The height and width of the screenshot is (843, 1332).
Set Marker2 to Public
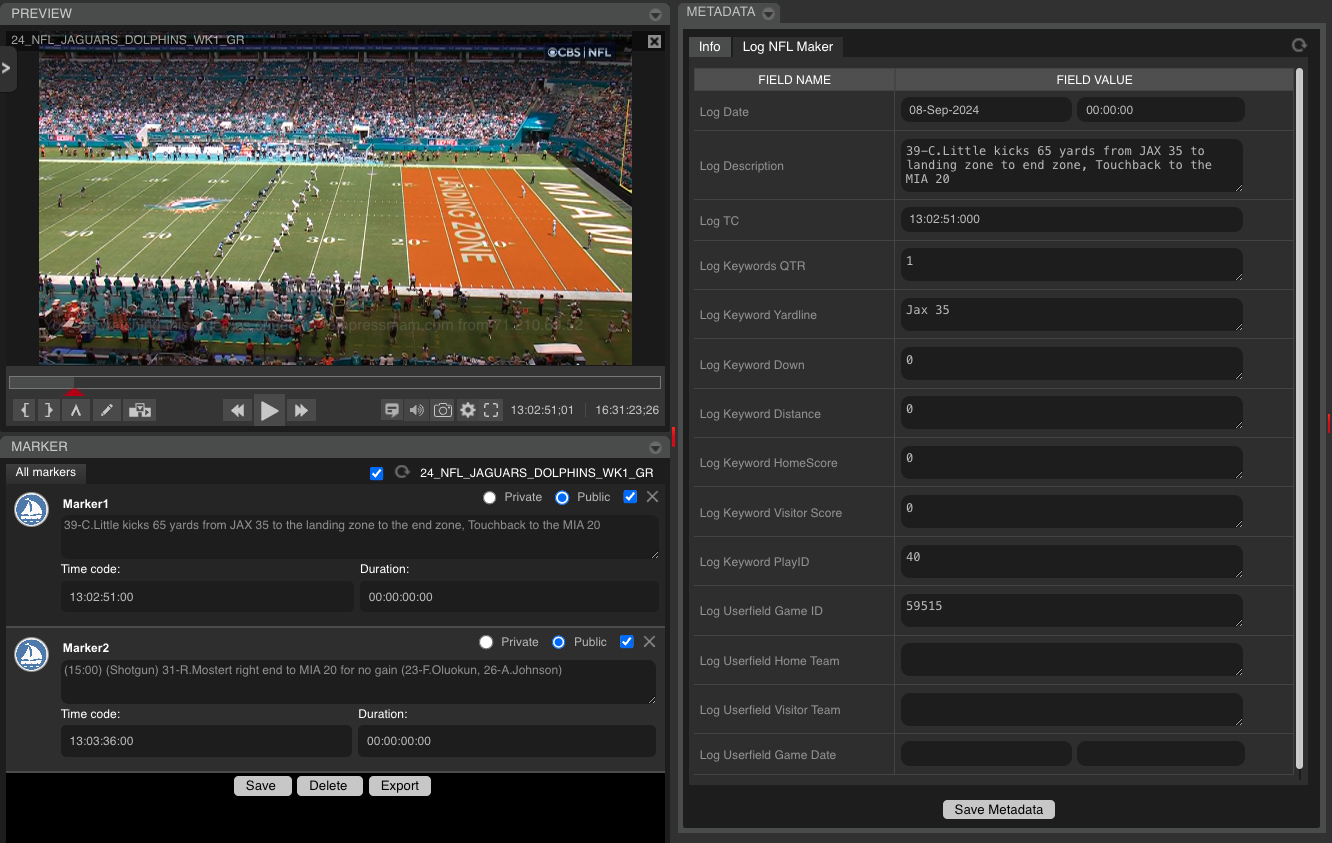(x=559, y=642)
